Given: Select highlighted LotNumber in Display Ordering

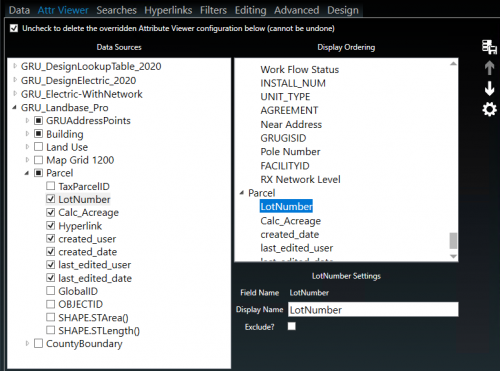Looking at the screenshot, I should (286, 206).
